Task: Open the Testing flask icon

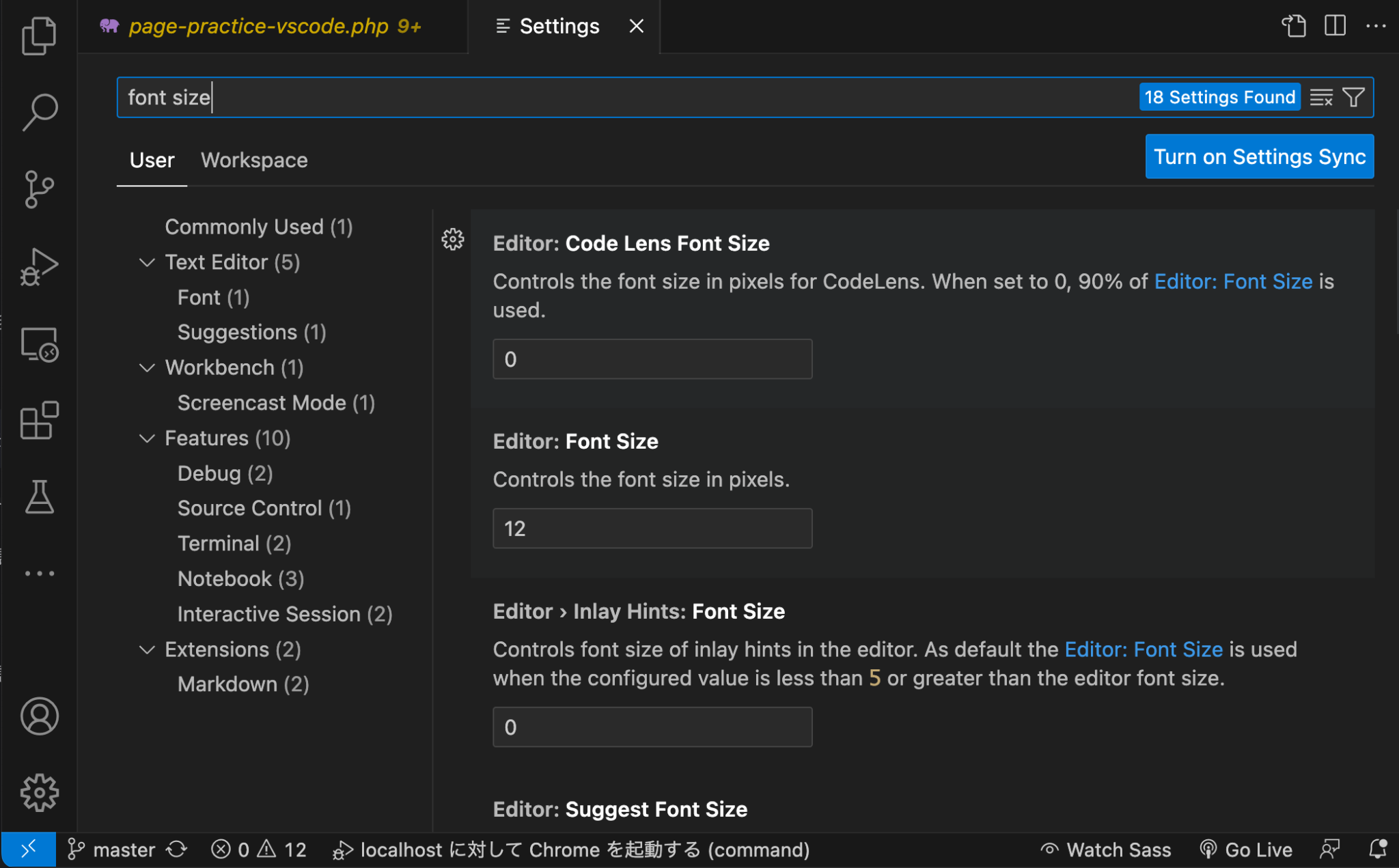Action: 39,496
